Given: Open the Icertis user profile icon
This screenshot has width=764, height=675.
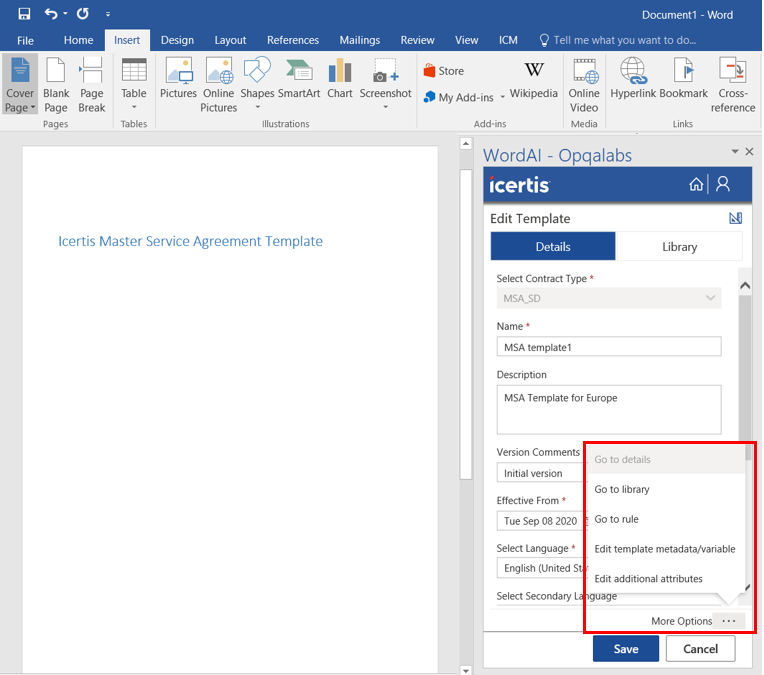Looking at the screenshot, I should pyautogui.click(x=724, y=184).
